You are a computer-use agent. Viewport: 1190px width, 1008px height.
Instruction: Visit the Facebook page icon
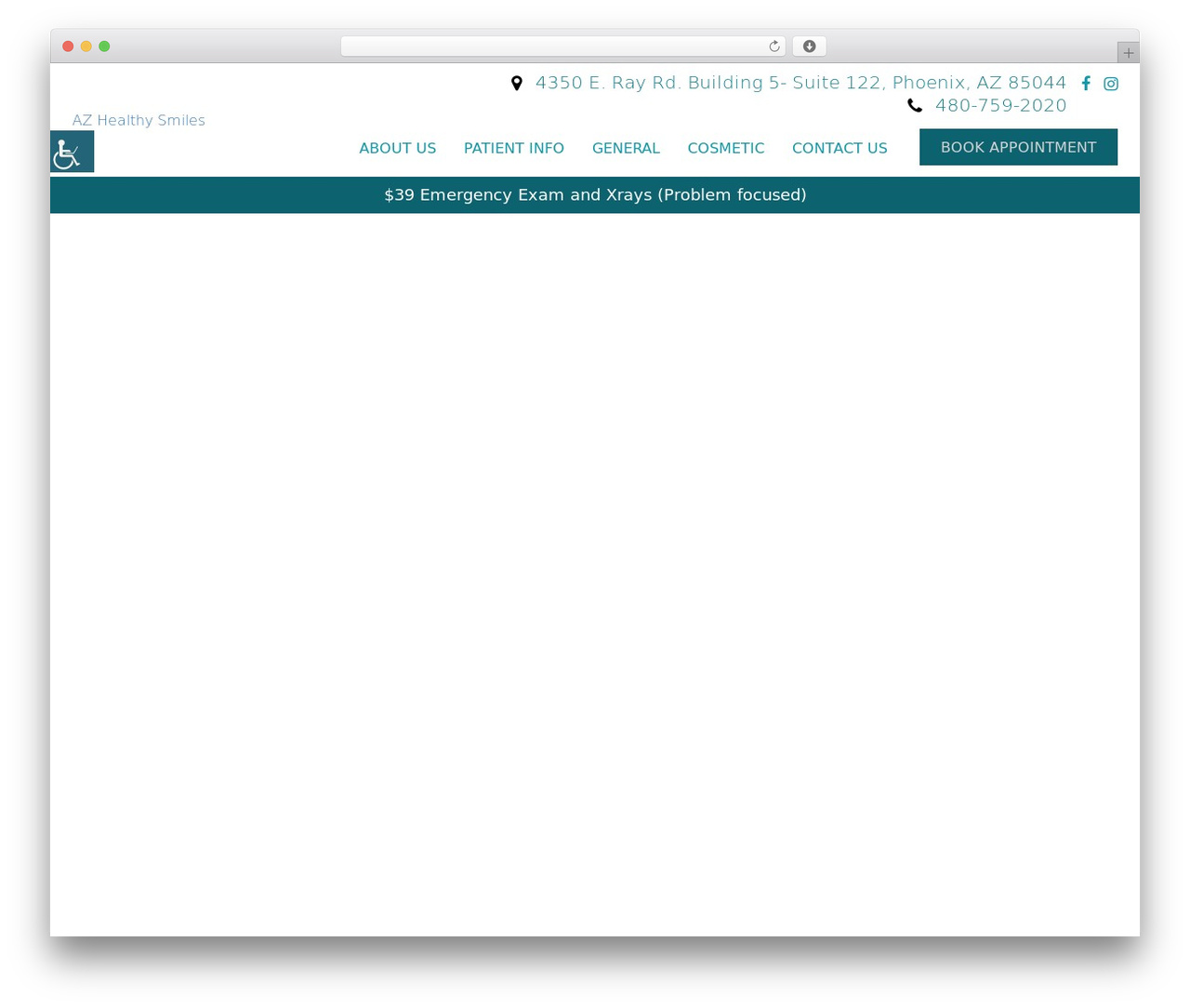pyautogui.click(x=1086, y=84)
